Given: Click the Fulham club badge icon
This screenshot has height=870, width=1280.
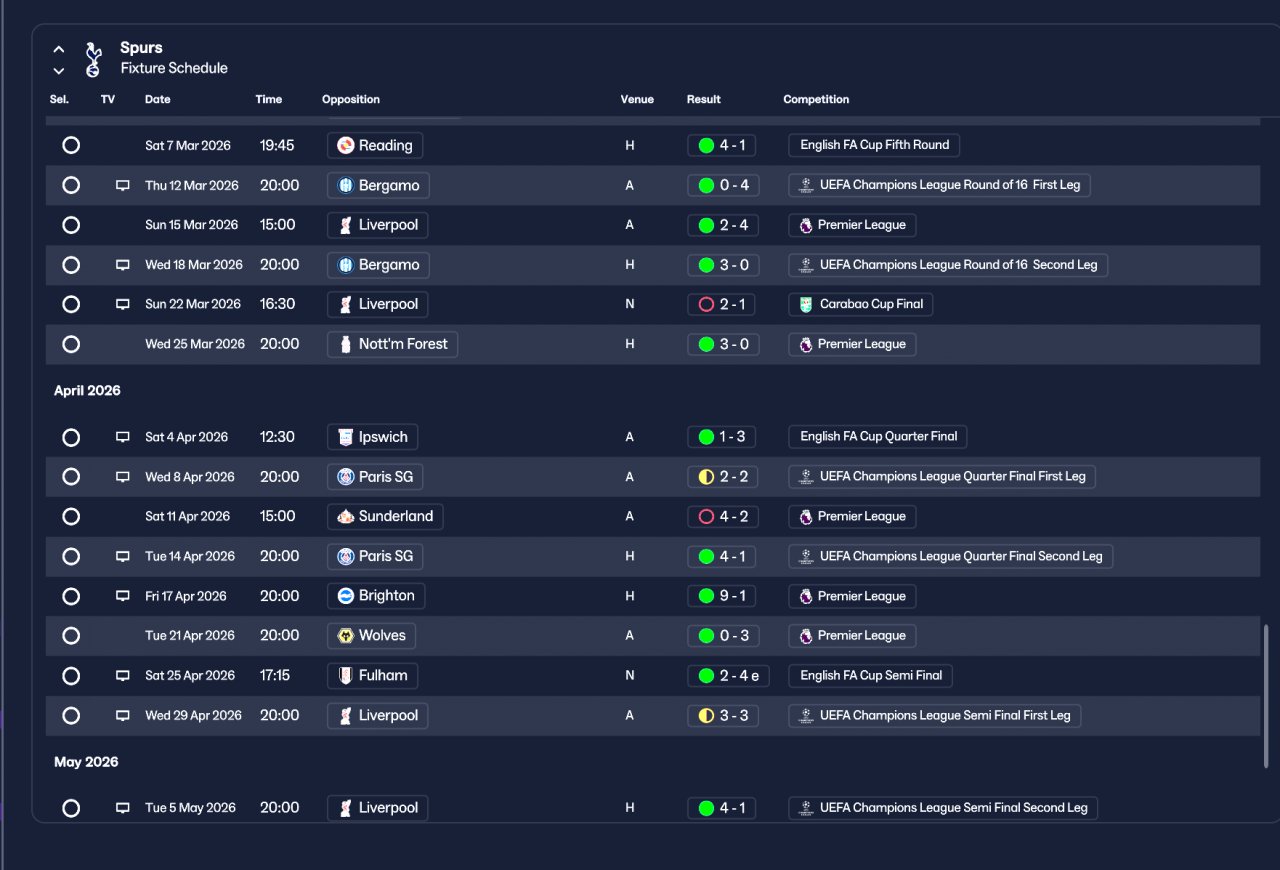Looking at the screenshot, I should tap(346, 676).
